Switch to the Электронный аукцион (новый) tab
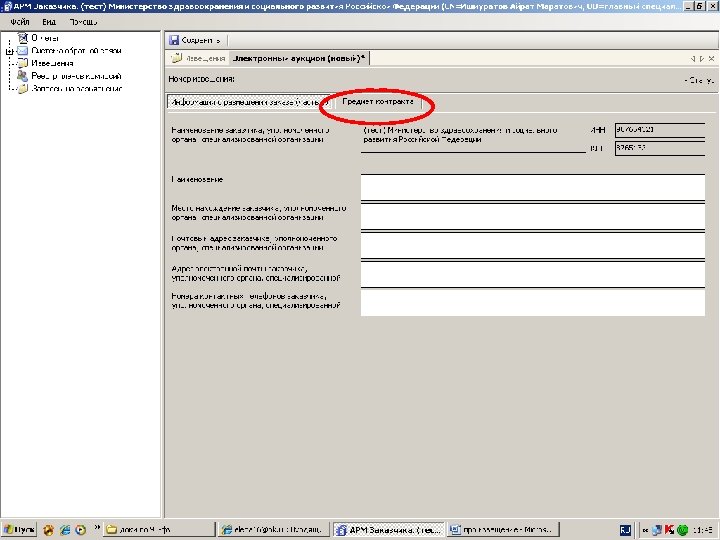The image size is (720, 540). [x=298, y=58]
